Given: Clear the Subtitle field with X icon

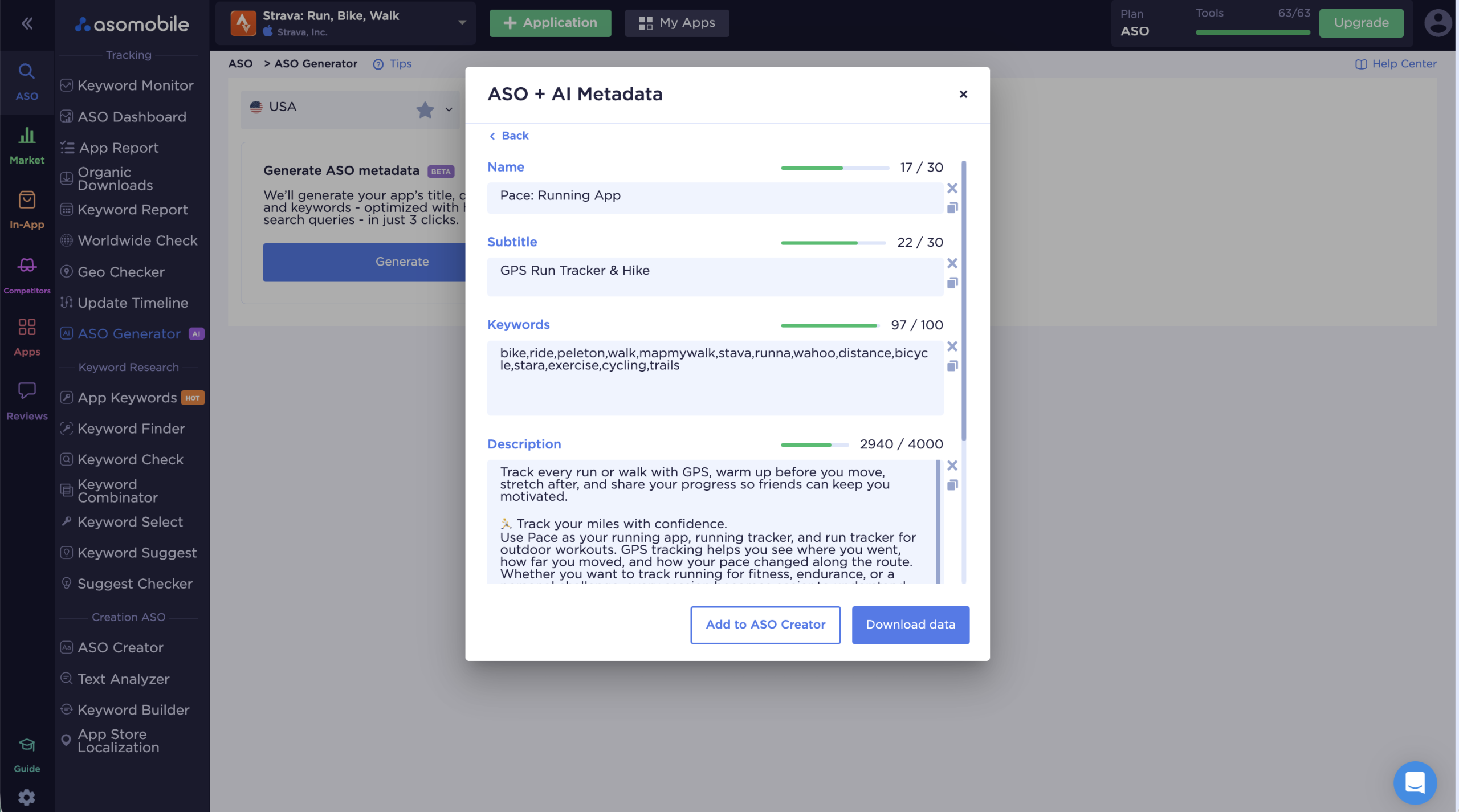Looking at the screenshot, I should 952,263.
